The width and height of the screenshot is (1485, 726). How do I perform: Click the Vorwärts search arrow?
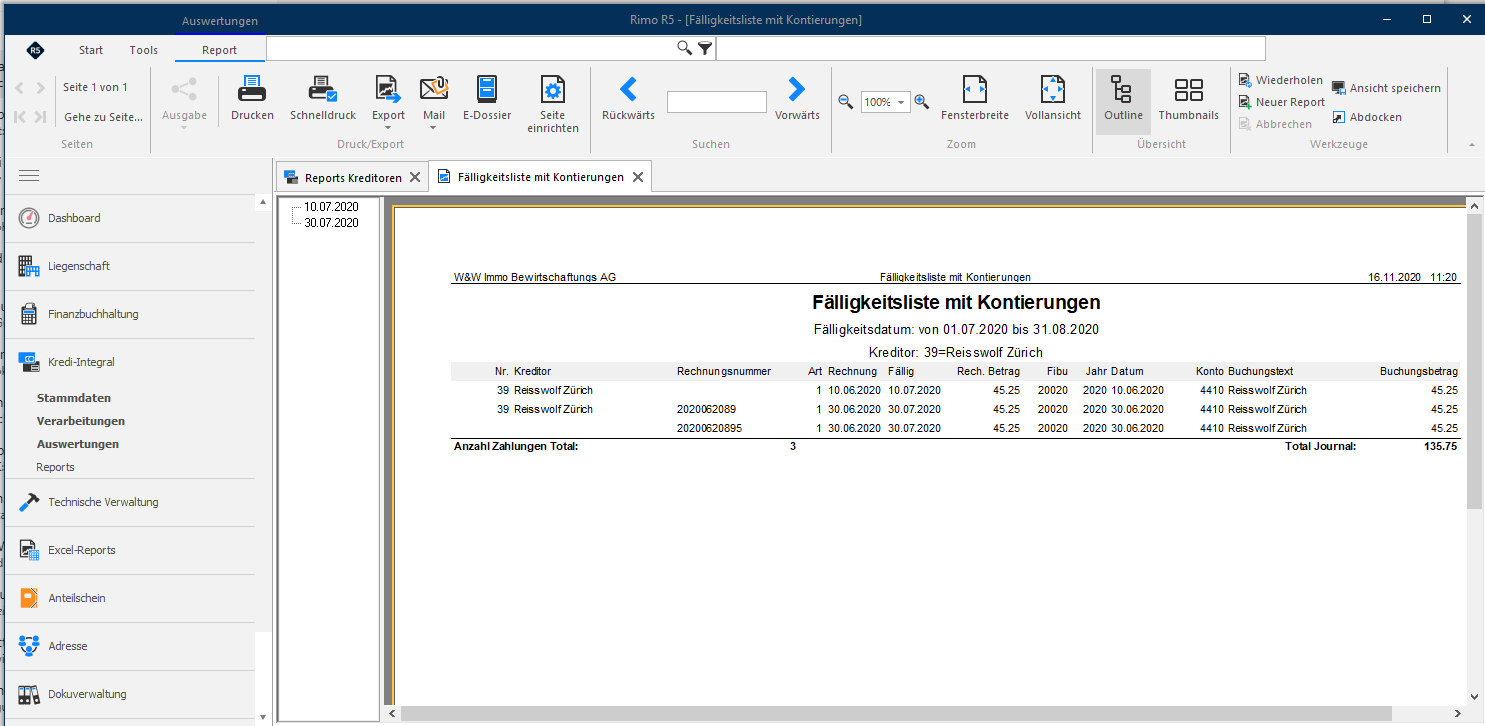point(796,90)
